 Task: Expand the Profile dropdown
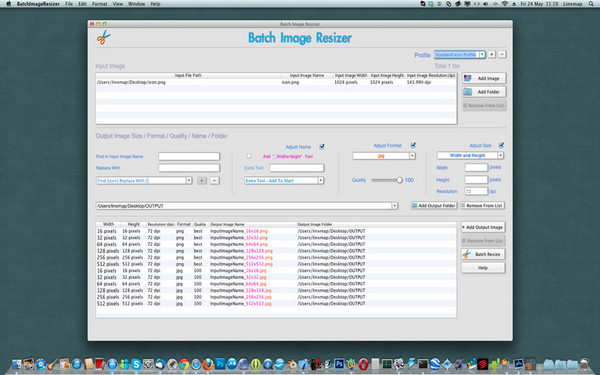[482, 54]
